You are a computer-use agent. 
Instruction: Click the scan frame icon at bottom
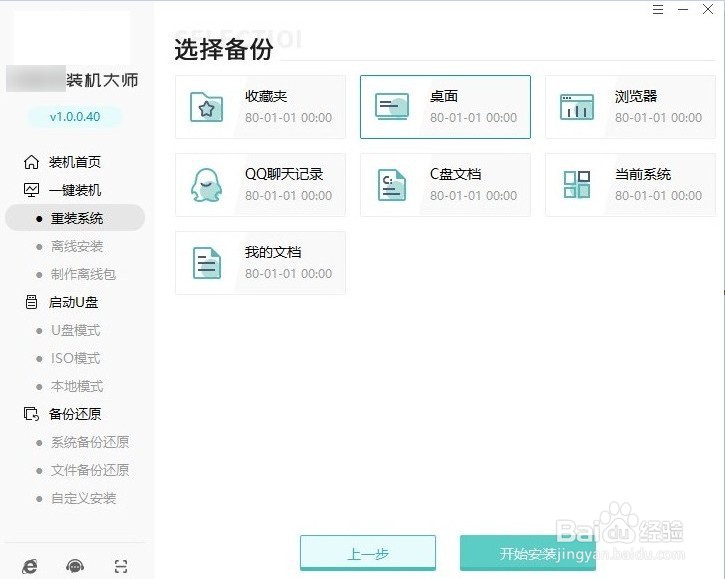point(121,566)
